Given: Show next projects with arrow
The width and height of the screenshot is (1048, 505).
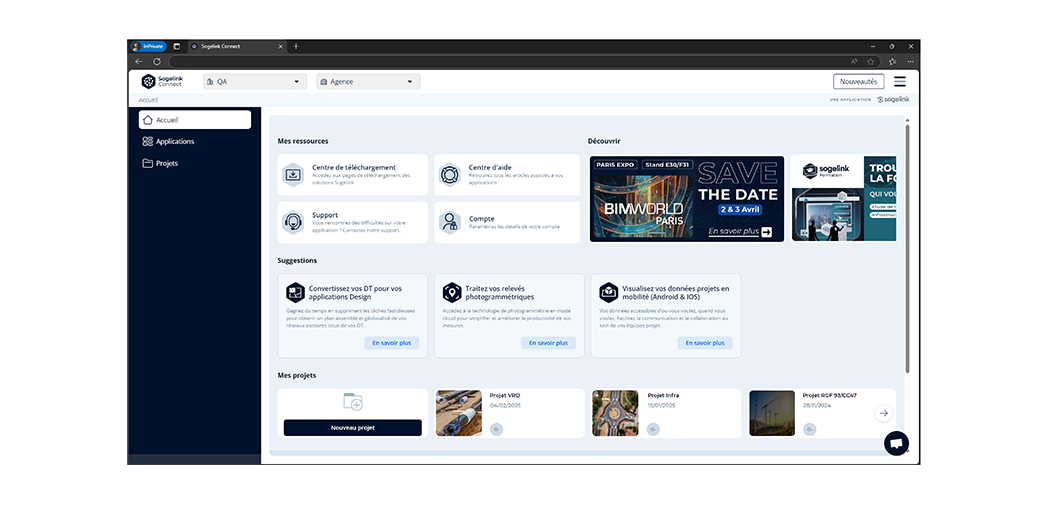Looking at the screenshot, I should tap(883, 413).
